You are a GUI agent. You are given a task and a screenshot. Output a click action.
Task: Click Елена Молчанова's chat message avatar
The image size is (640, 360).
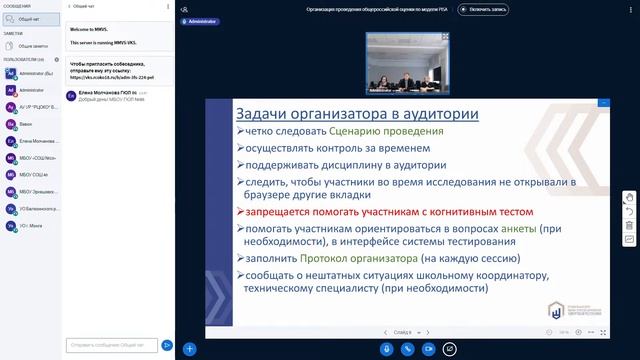[x=71, y=96]
